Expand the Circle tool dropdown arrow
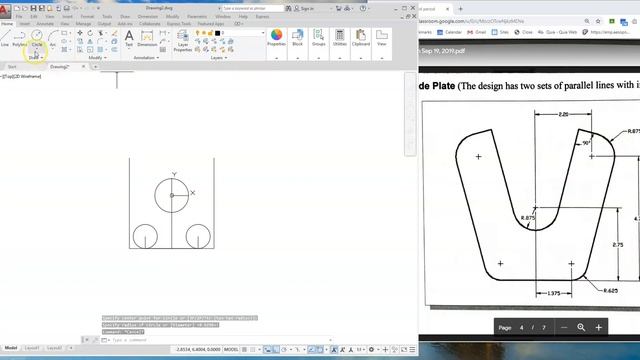The image size is (640, 360). click(x=37, y=49)
